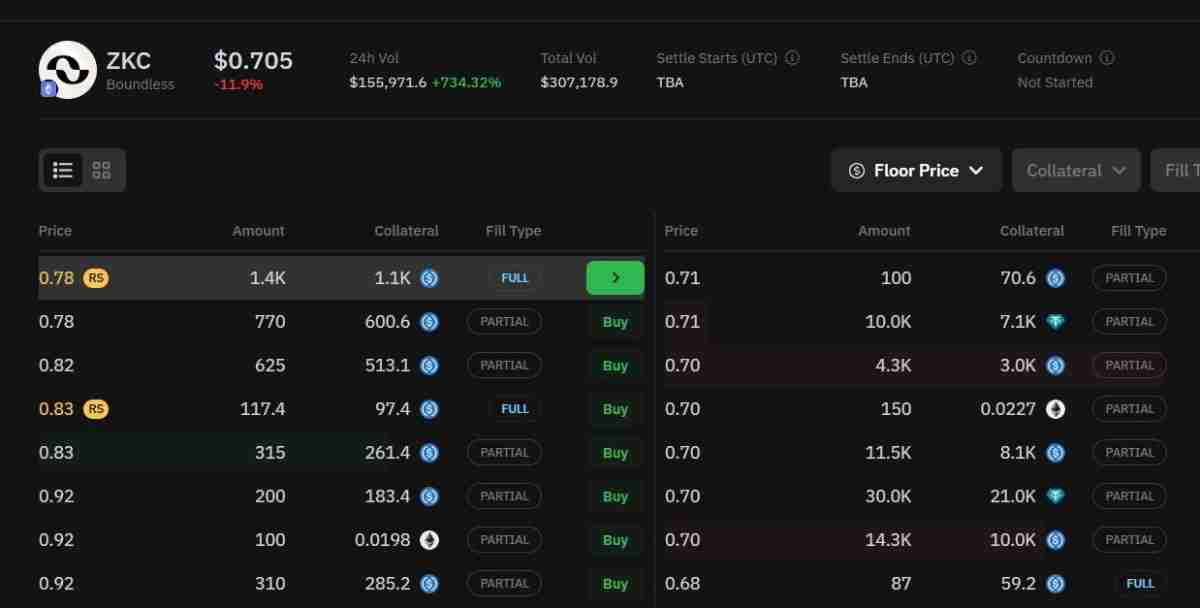This screenshot has height=608, width=1200.
Task: Click the FULL badge on the 0.68 sell order
Action: pos(1140,583)
